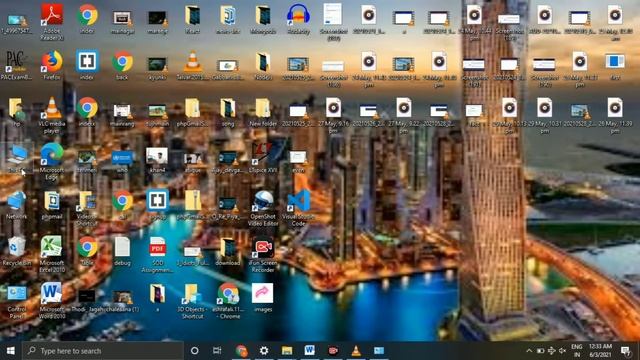Open VLC media player shortcut
Image resolution: width=640 pixels, height=360 pixels.
click(x=52, y=115)
